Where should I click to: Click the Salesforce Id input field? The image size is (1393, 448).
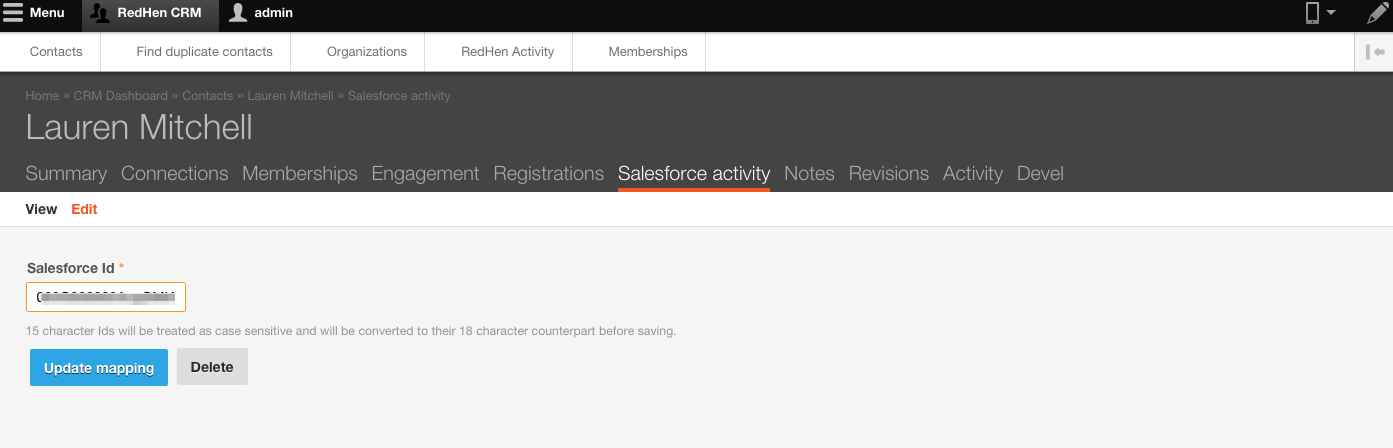(106, 297)
